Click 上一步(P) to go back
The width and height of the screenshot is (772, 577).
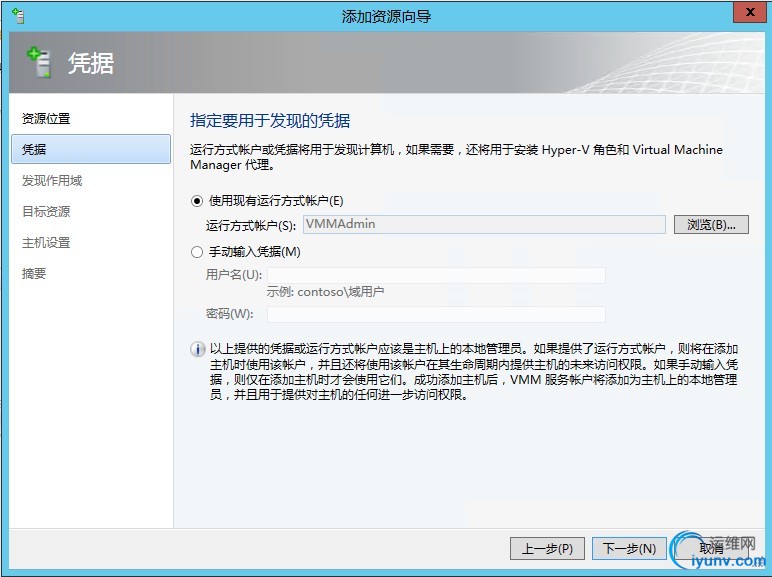point(547,548)
